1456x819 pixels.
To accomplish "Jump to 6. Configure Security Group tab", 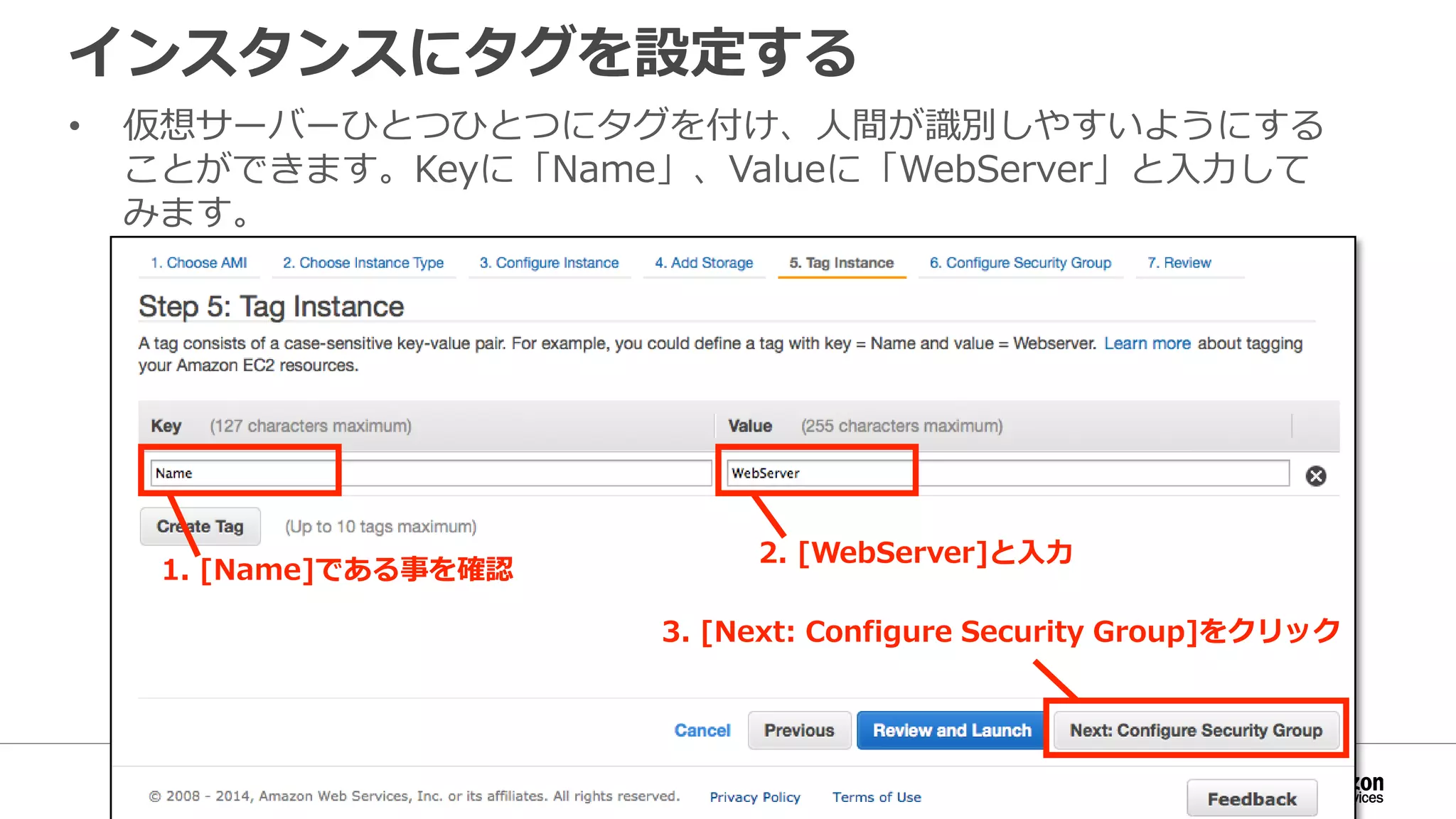I will point(1020,263).
